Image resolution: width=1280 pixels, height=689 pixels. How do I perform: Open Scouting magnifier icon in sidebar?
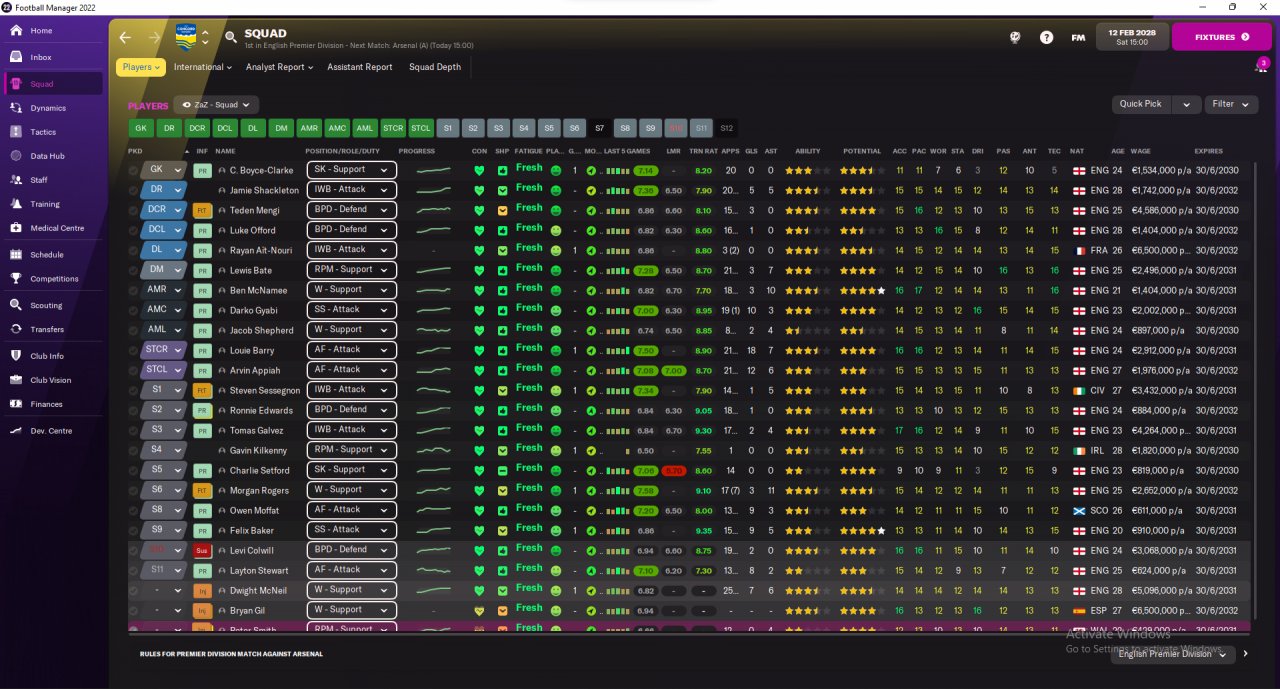pos(16,305)
